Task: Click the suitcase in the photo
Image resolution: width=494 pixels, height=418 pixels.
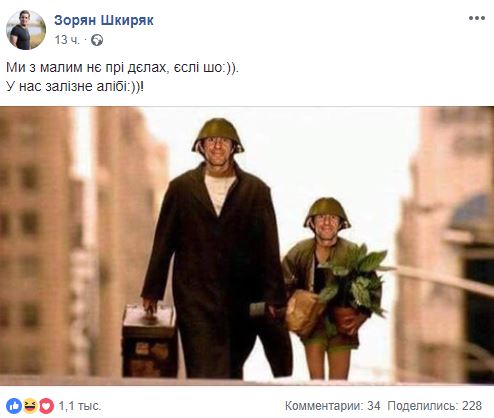Action: tap(149, 342)
